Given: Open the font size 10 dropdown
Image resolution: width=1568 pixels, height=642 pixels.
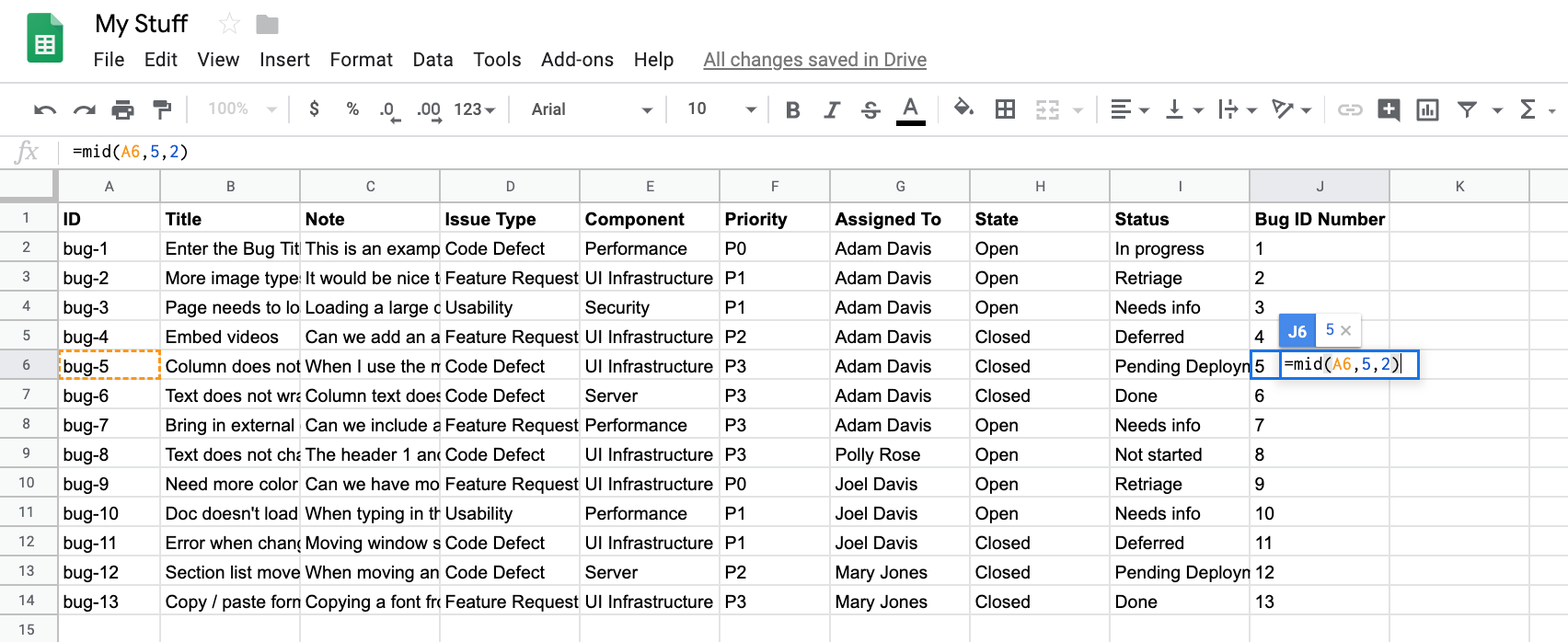Looking at the screenshot, I should point(721,109).
